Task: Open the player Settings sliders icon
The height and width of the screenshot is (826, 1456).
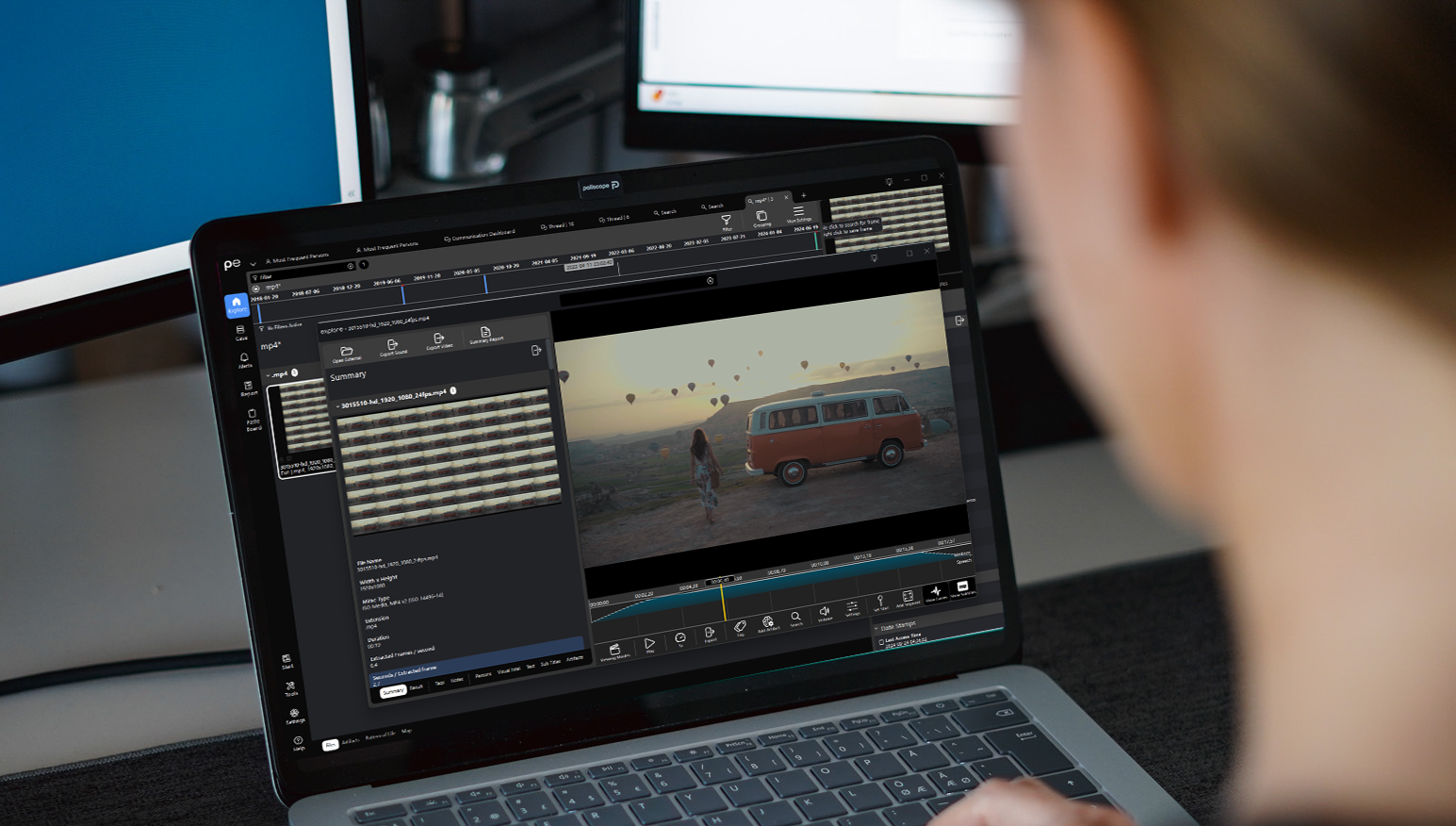Action: pyautogui.click(x=852, y=608)
